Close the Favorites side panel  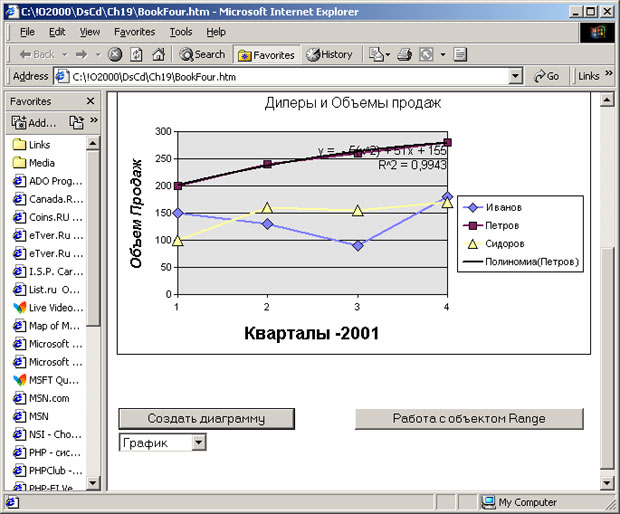[x=90, y=101]
